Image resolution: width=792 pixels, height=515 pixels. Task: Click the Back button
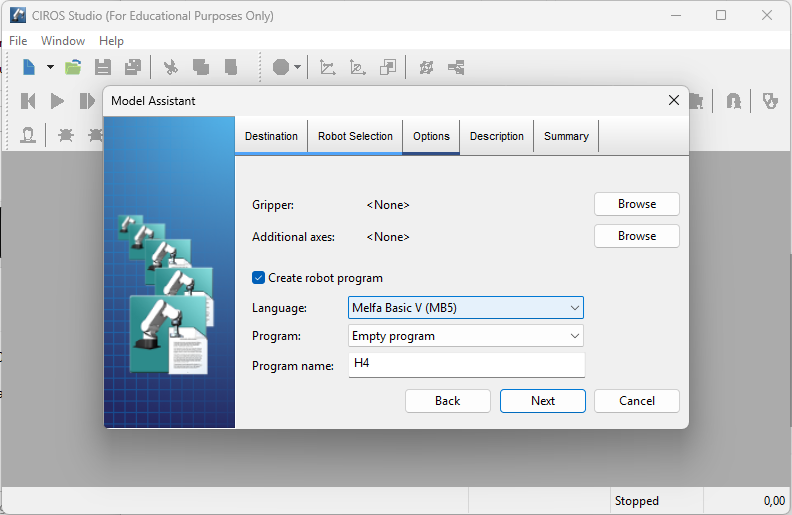(x=448, y=401)
